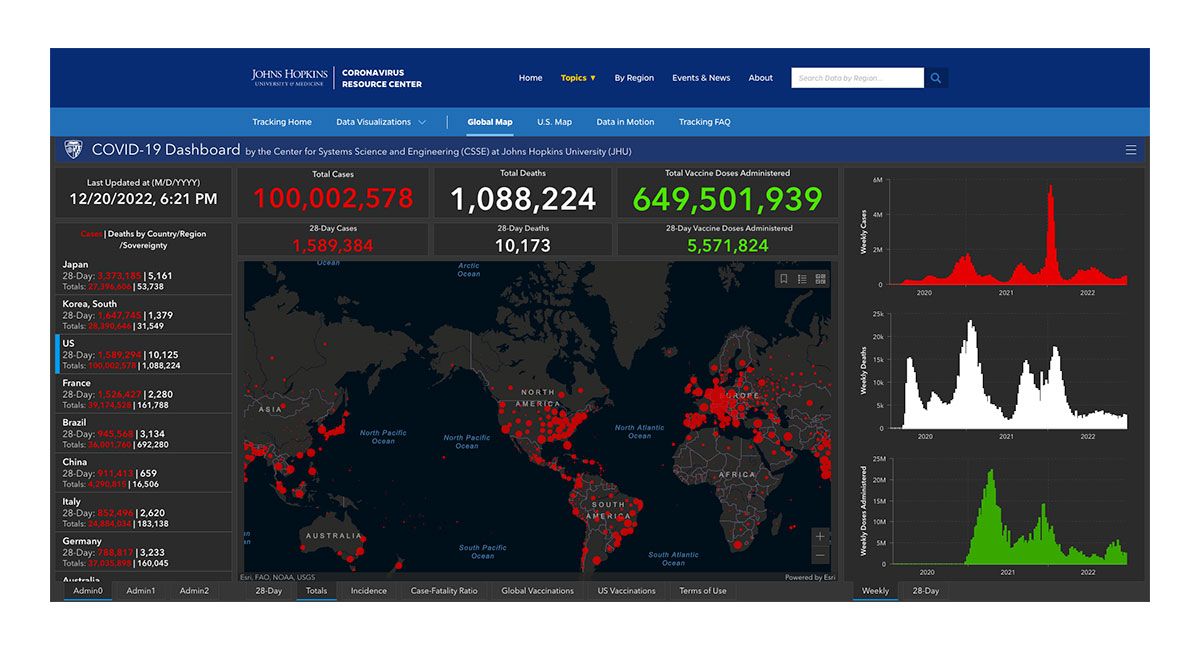Click the Tracking FAQ link
Image resolution: width=1200 pixels, height=650 pixels.
tap(705, 121)
